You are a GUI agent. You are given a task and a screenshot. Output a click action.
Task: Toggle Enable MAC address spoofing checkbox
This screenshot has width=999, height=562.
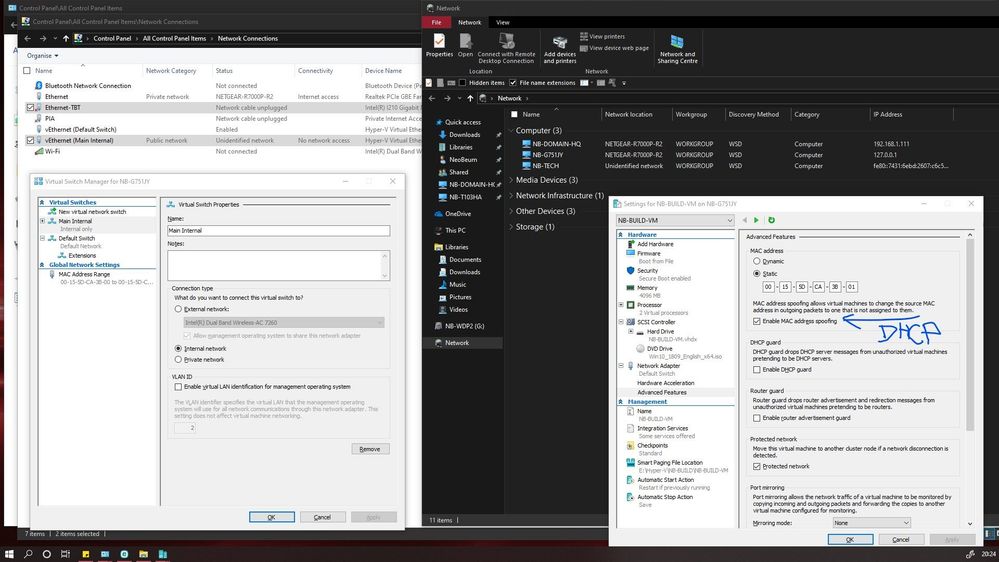[757, 321]
